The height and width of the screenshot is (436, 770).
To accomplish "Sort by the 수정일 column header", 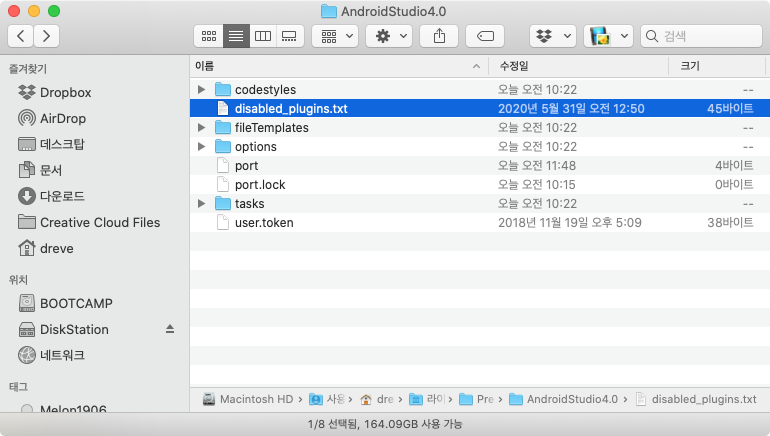I will [x=578, y=66].
